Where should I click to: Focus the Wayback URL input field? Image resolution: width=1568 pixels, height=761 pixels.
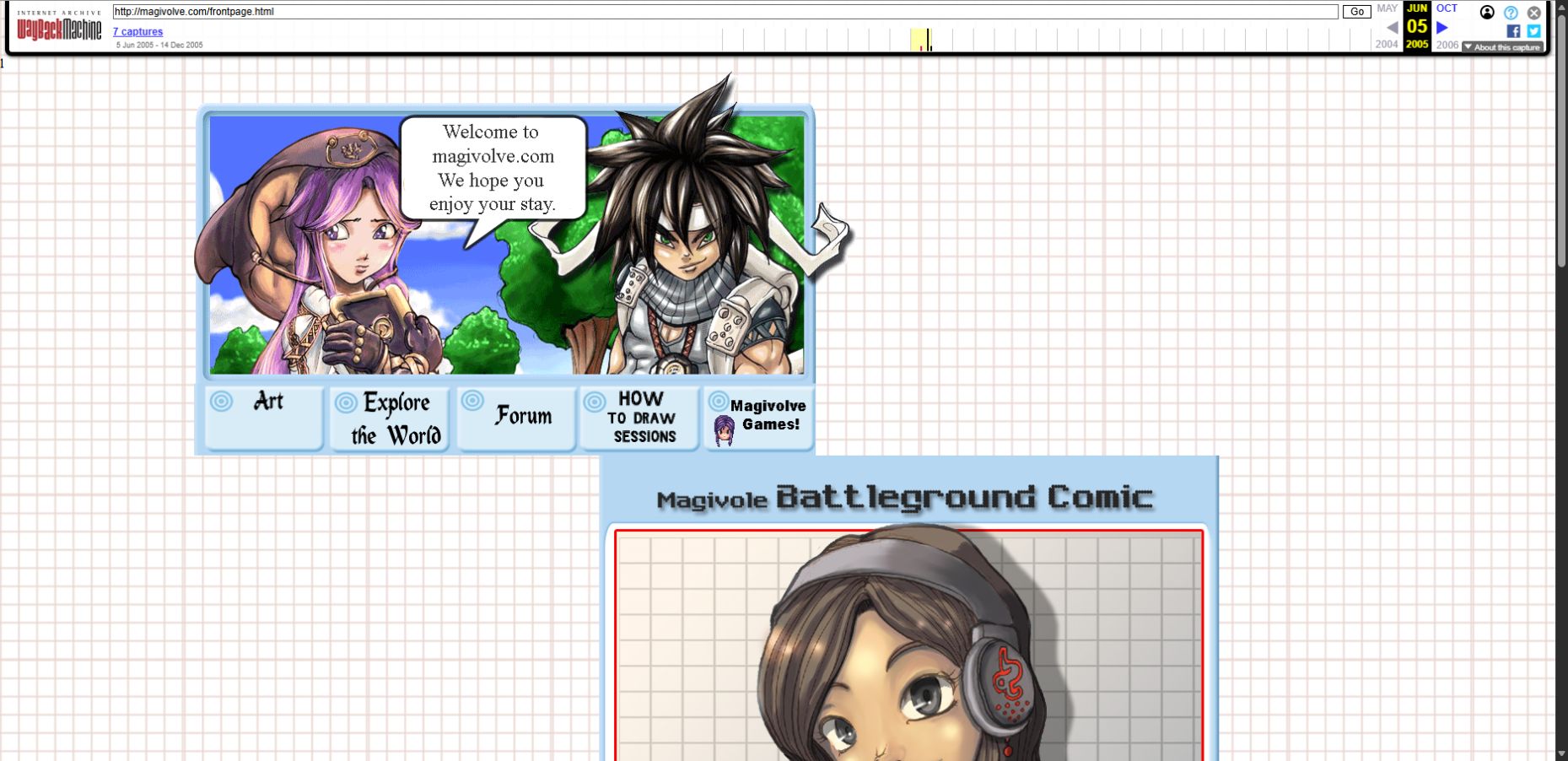(725, 12)
